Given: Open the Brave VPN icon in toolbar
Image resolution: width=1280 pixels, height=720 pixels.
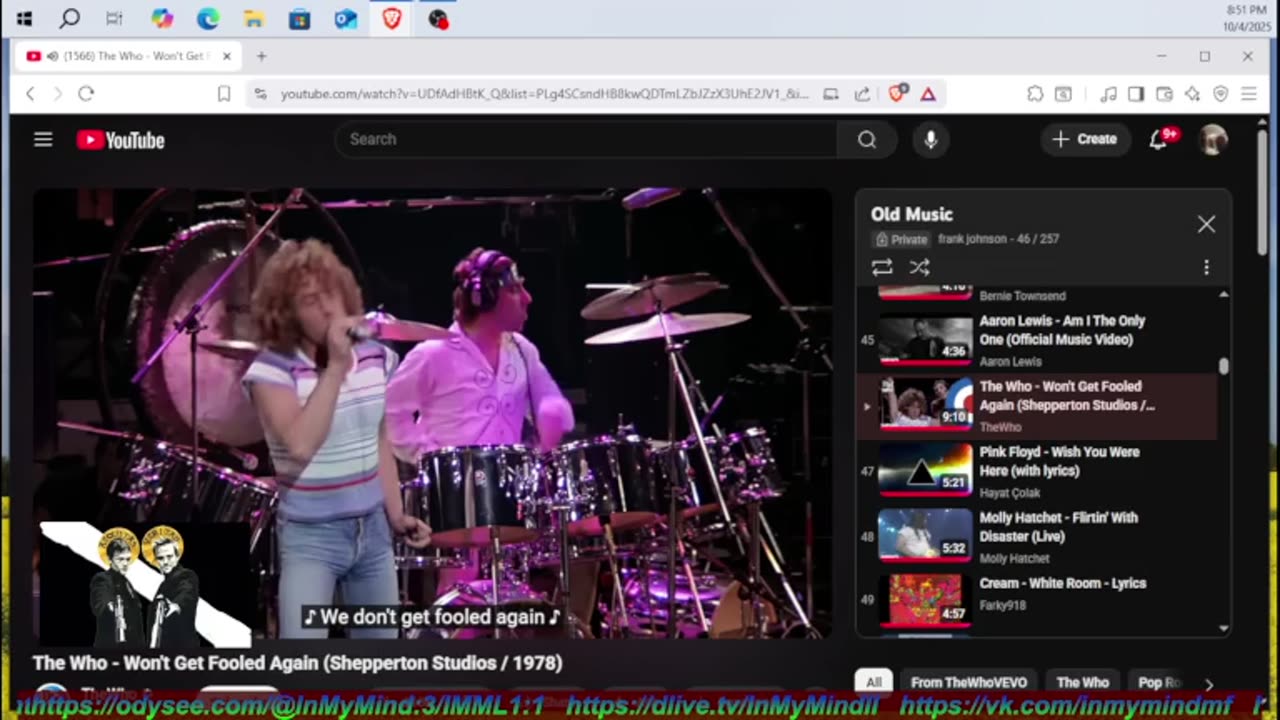Looking at the screenshot, I should (1220, 94).
